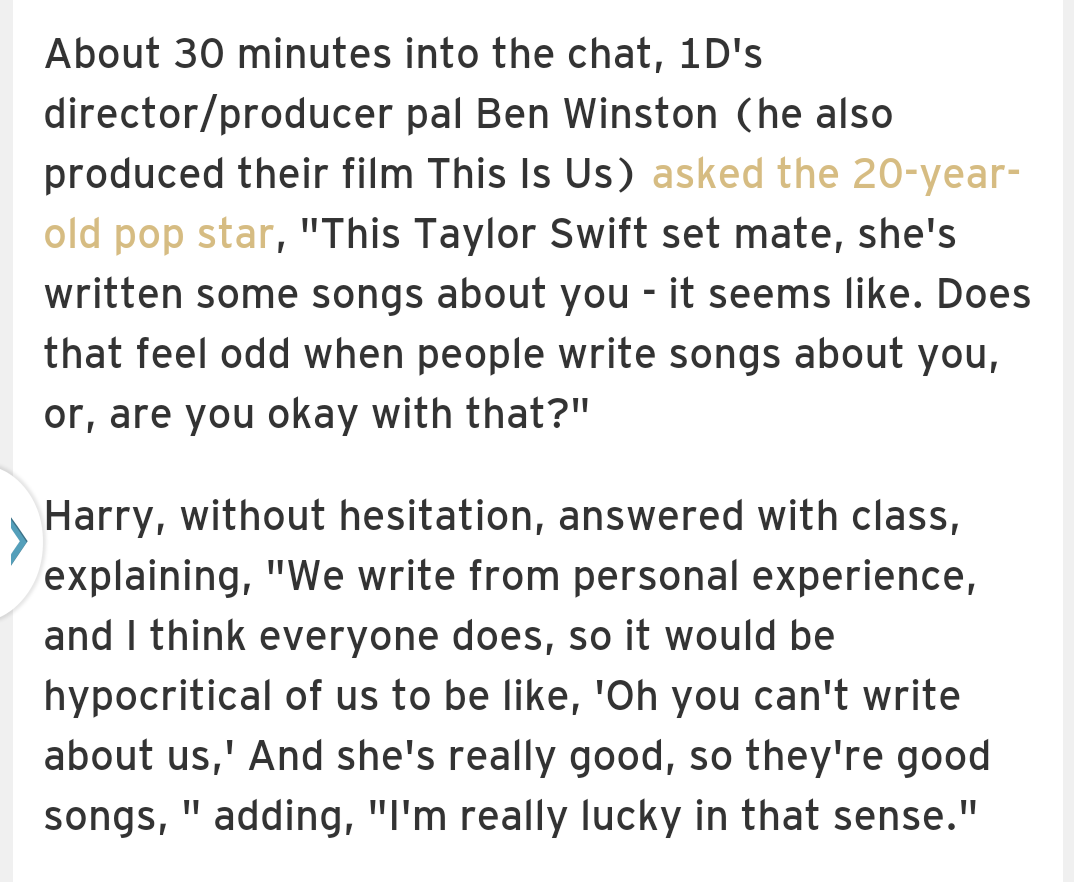Image resolution: width=1074 pixels, height=882 pixels.
Task: Click "This Is Us" film title text
Action: coord(521,173)
